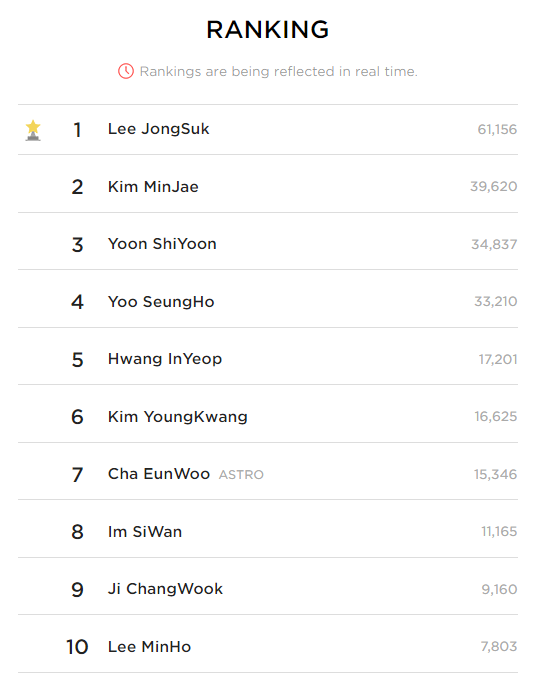The image size is (549, 676).
Task: Click the rank number 5
Action: click(77, 360)
